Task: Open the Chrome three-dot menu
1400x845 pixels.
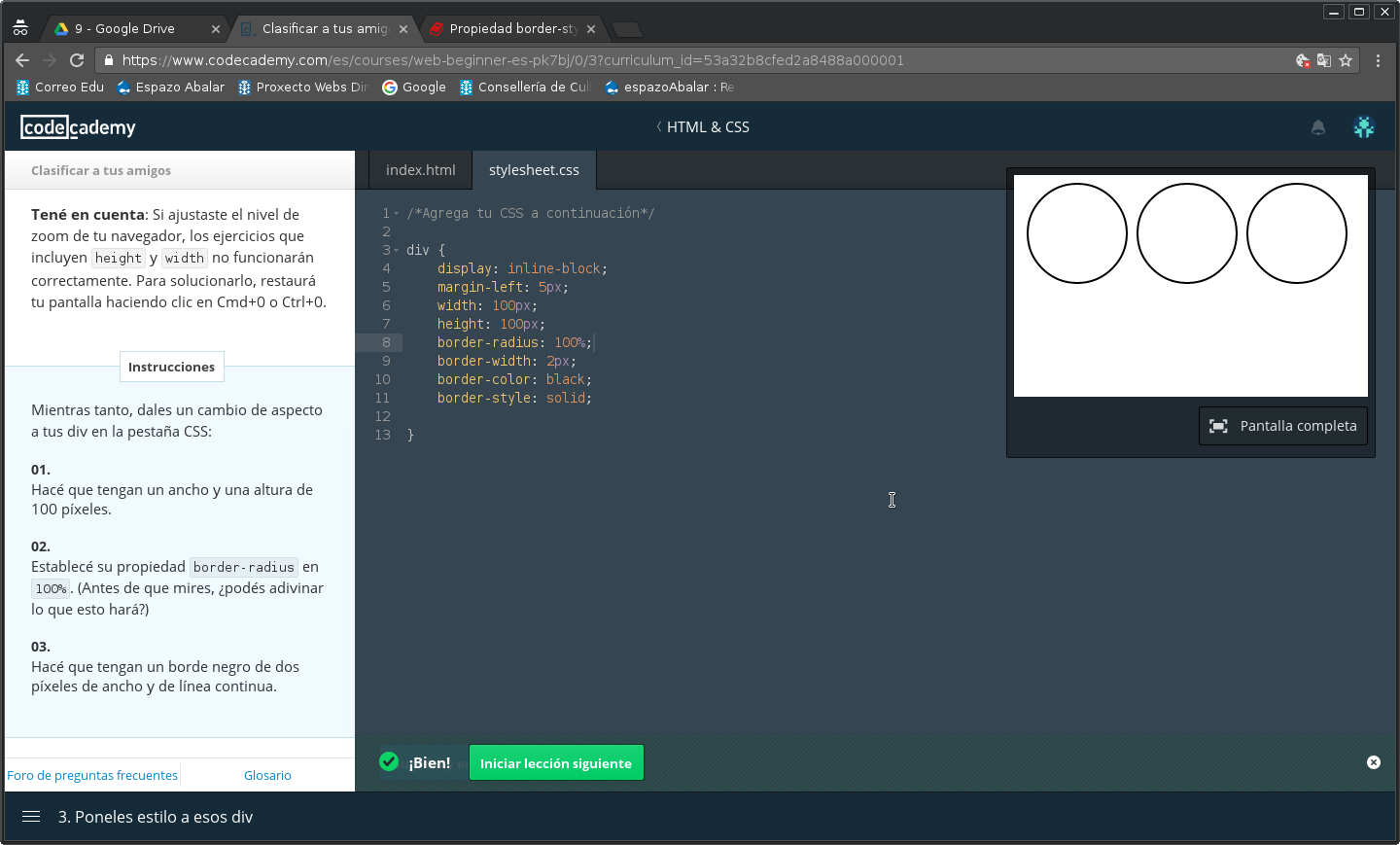Action: (x=1378, y=60)
